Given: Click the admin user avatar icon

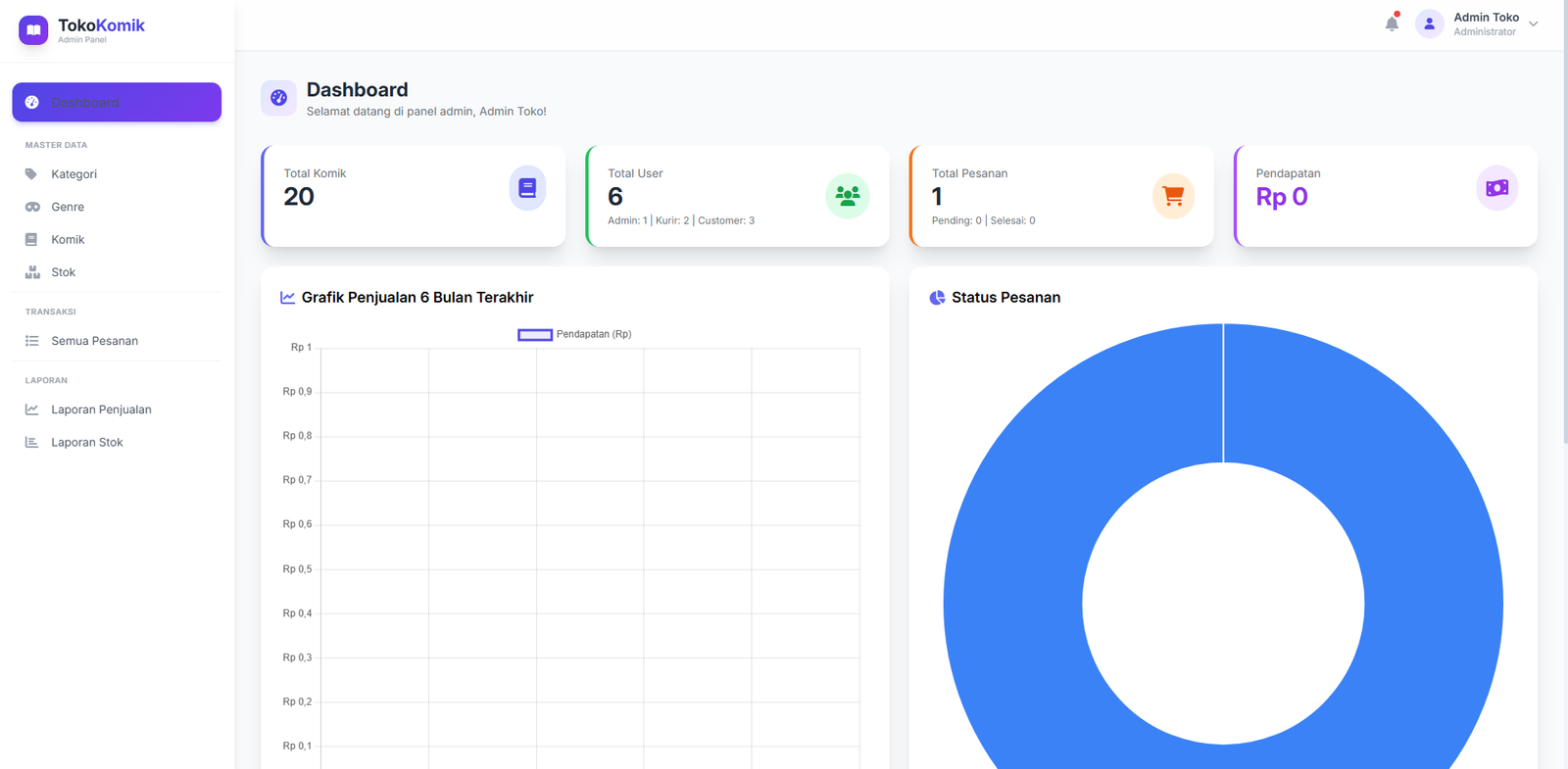Looking at the screenshot, I should 1429,24.
